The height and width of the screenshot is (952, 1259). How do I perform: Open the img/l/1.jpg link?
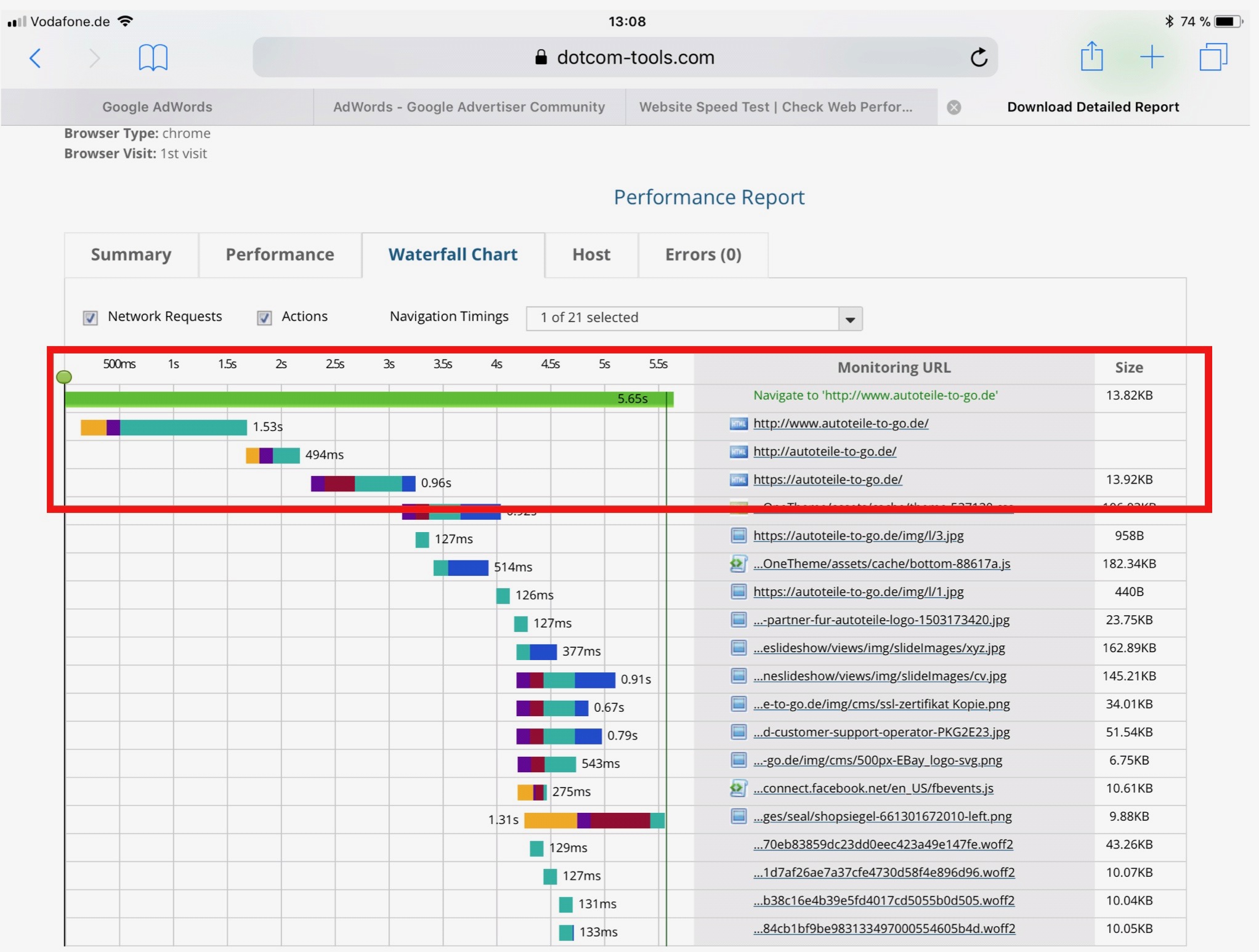(x=859, y=592)
